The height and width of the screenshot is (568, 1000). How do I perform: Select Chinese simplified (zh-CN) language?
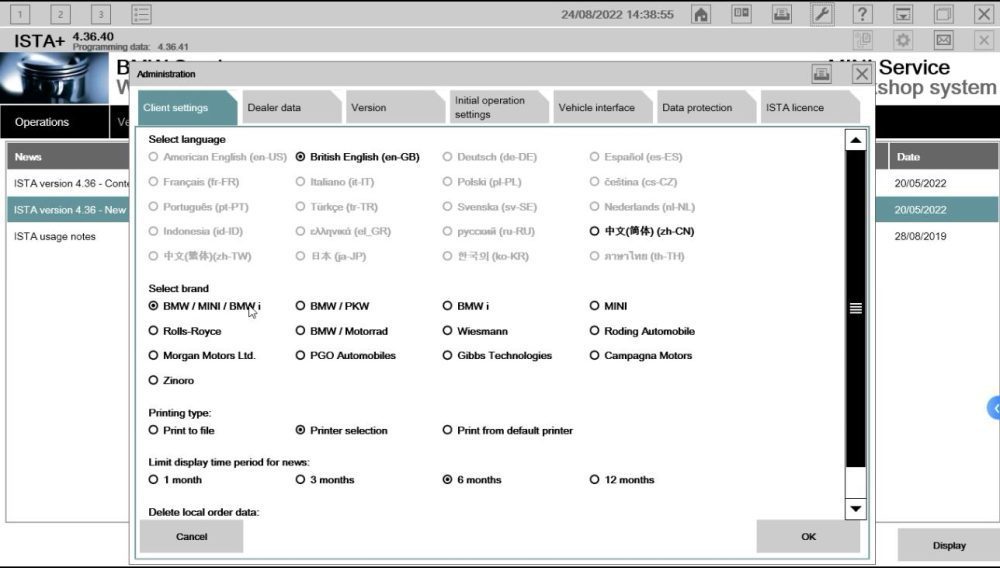point(642,231)
